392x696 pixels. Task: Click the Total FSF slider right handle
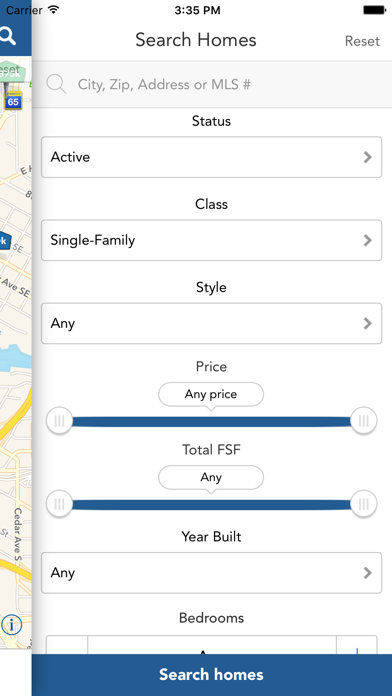[x=364, y=504]
